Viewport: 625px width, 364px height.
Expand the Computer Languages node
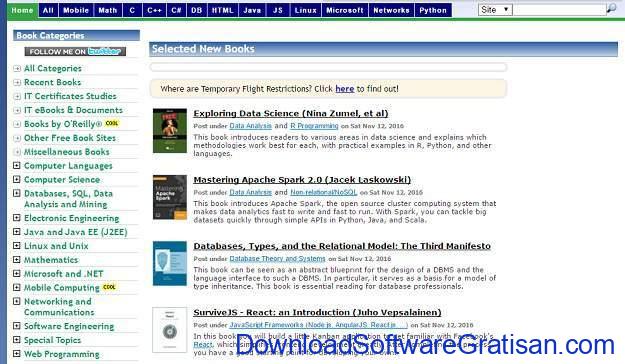click(x=17, y=165)
